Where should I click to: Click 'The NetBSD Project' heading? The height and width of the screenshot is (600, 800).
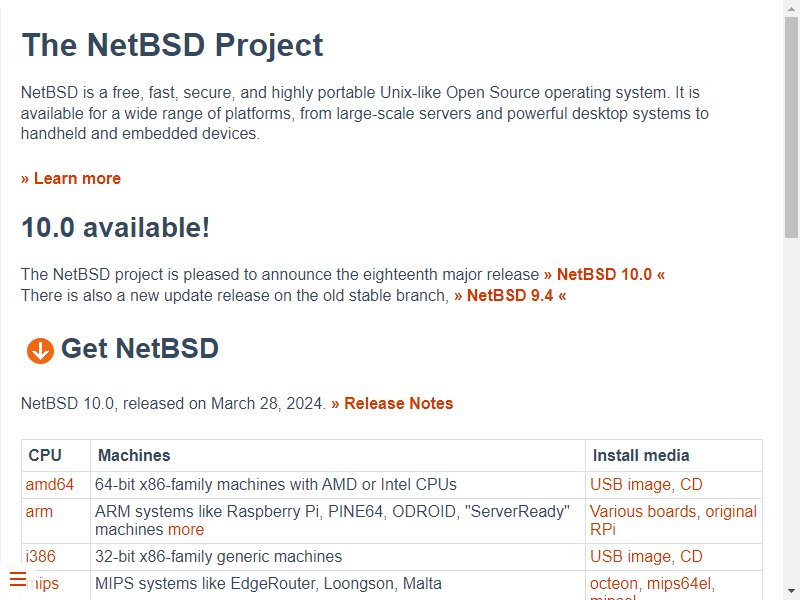coord(172,45)
